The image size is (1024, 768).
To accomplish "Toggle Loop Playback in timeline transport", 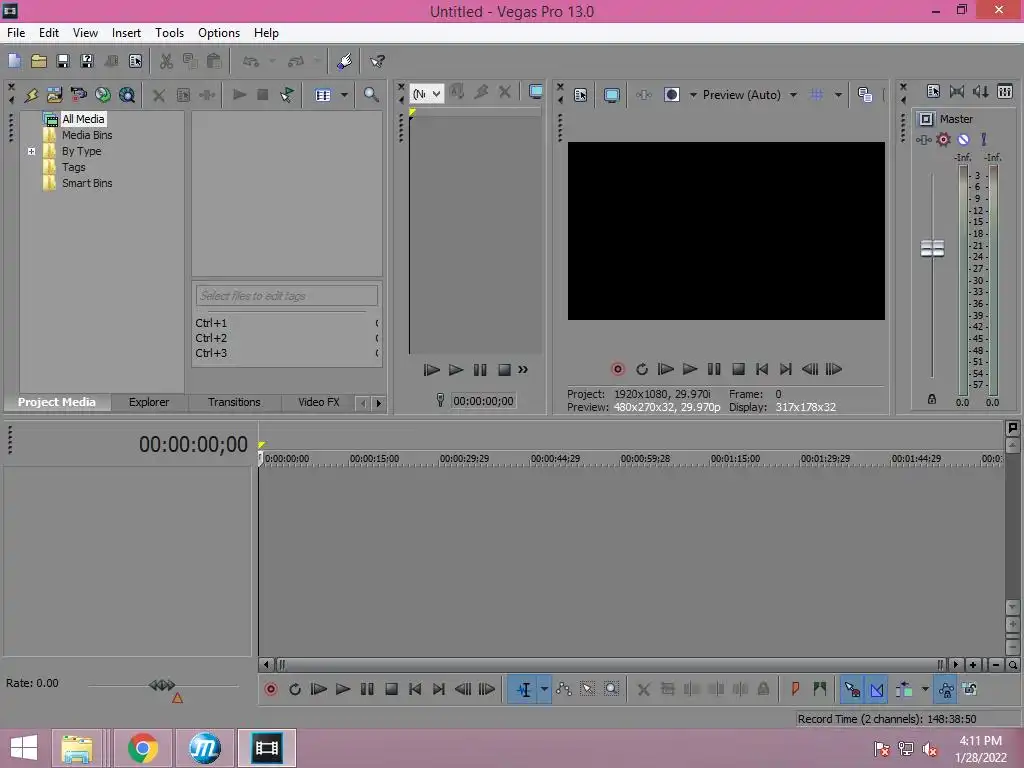I will pyautogui.click(x=295, y=689).
